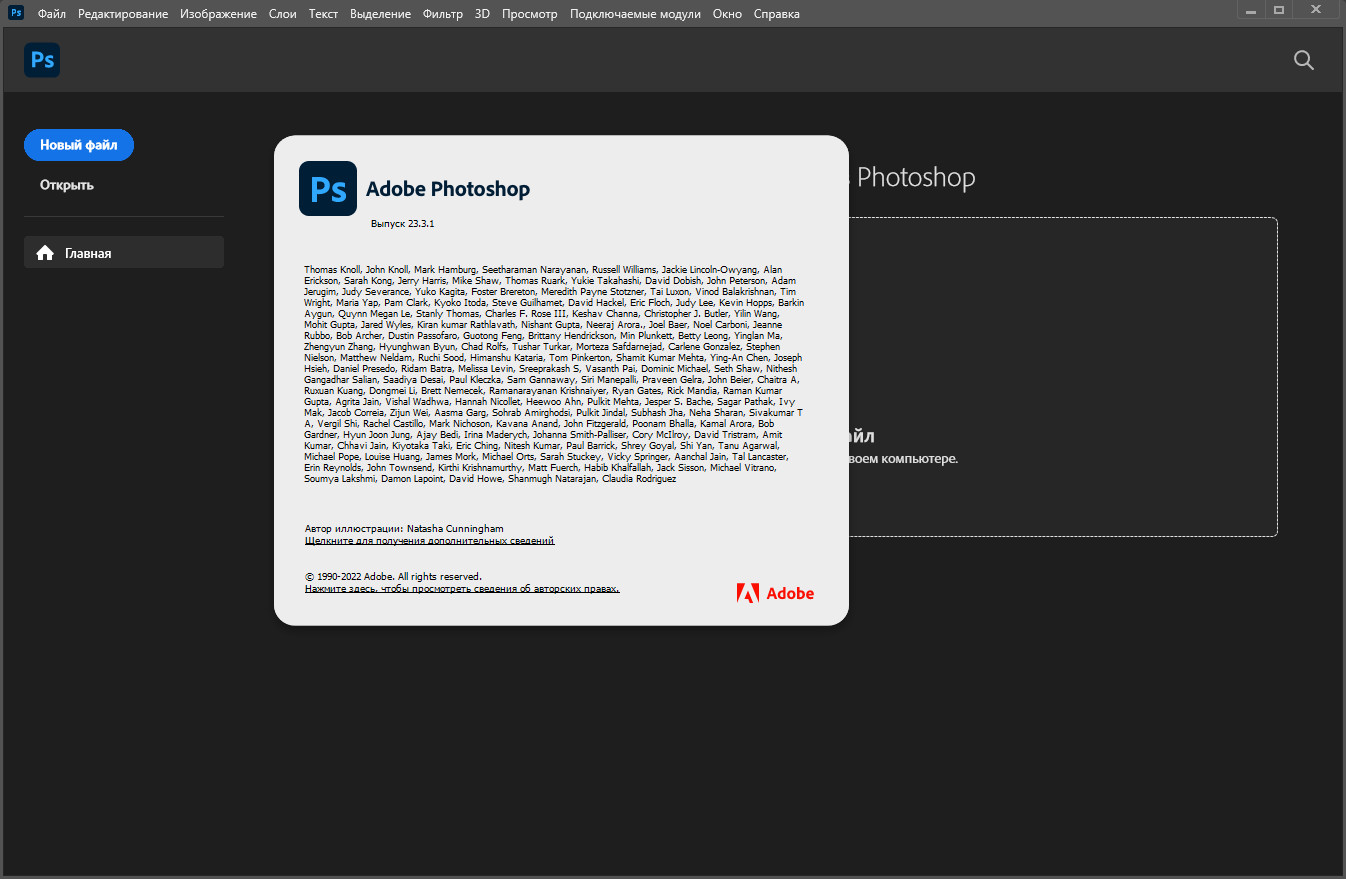Open the copyright information link

click(462, 589)
